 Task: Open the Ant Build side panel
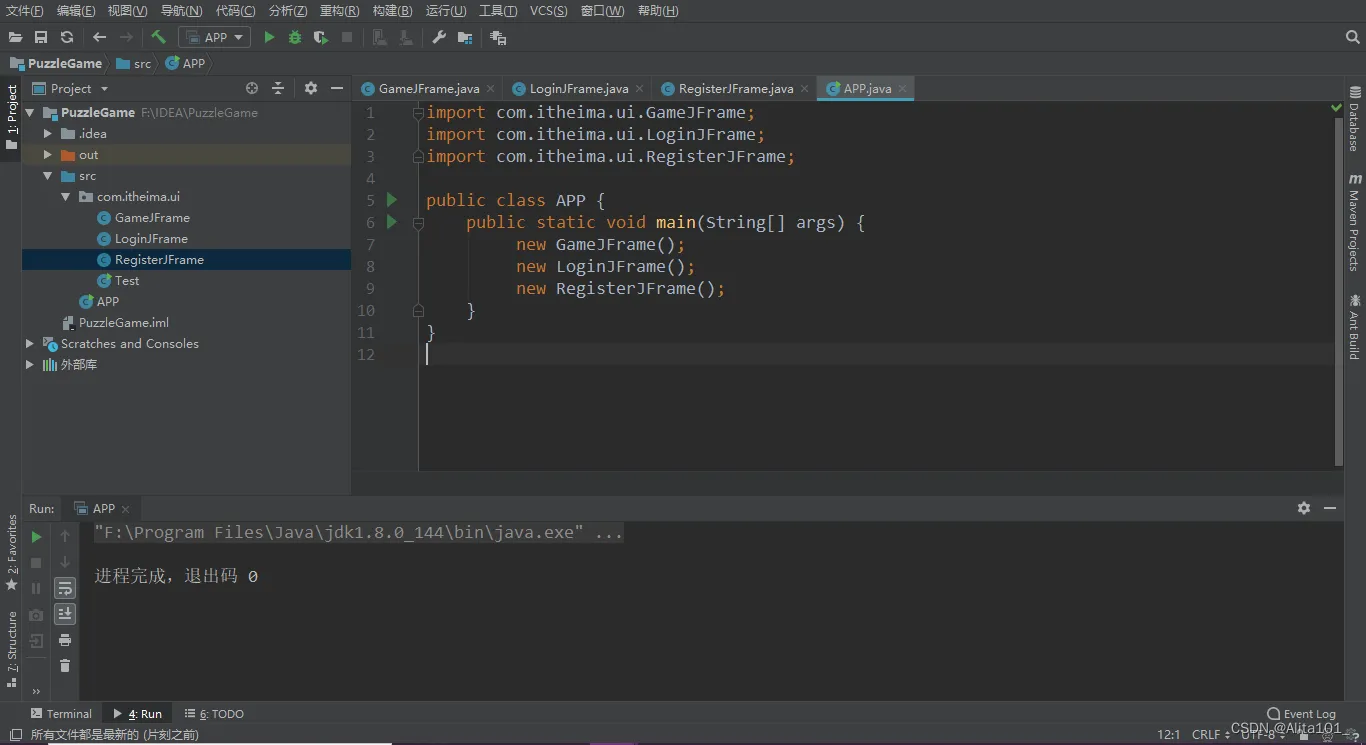[1355, 326]
